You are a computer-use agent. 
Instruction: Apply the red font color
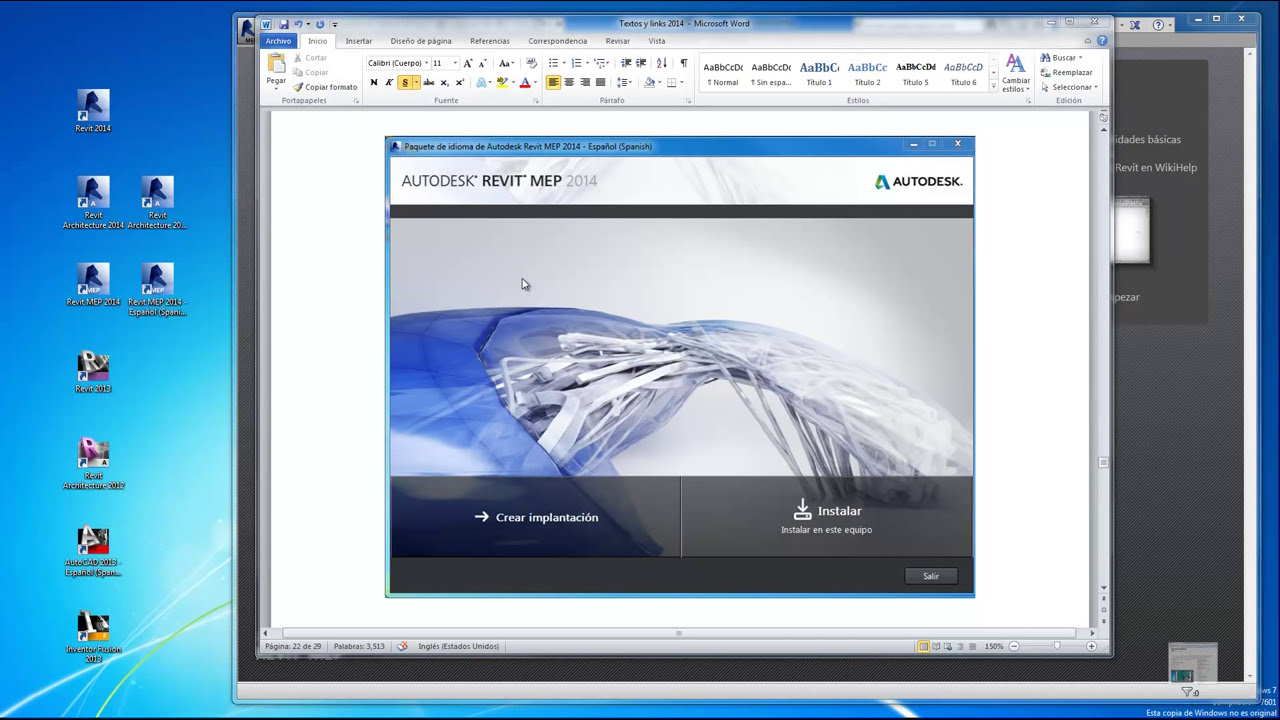click(x=524, y=83)
